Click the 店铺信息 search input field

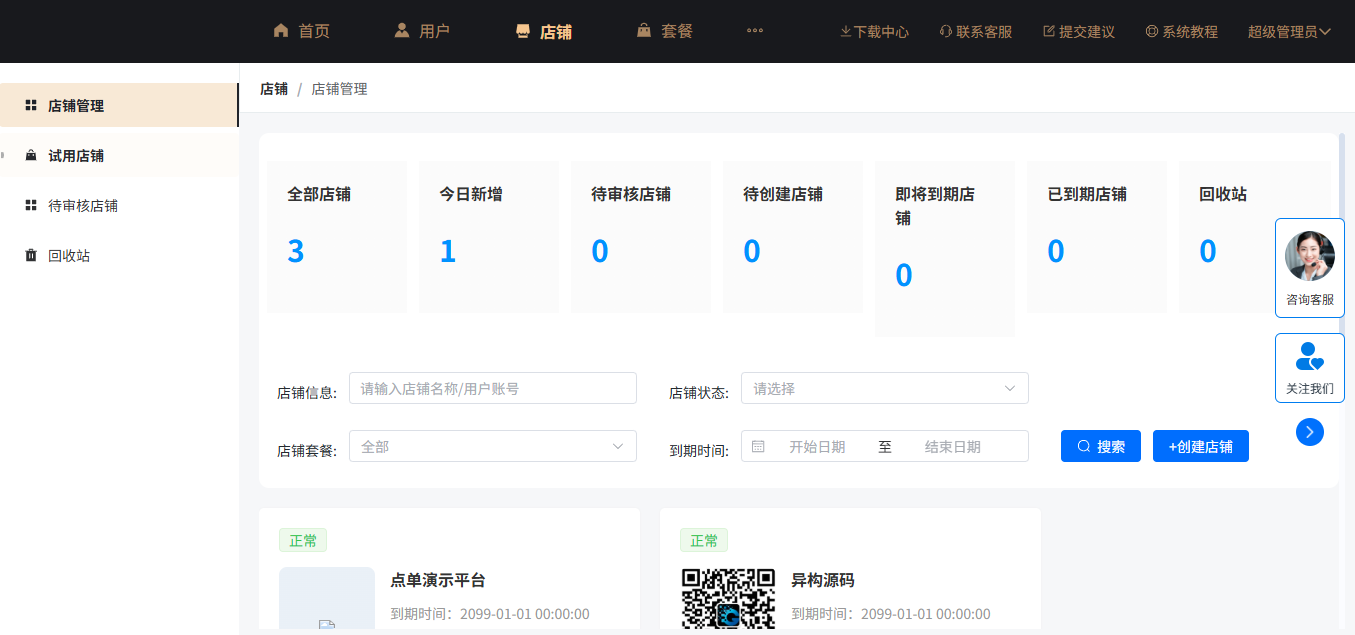click(492, 388)
